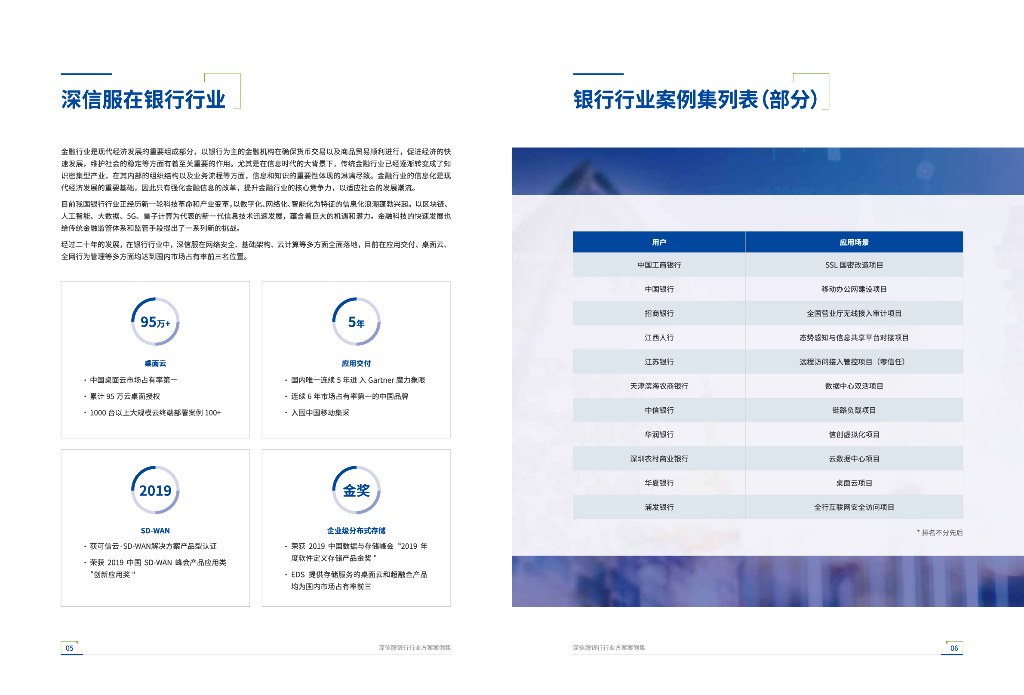Screen dimensions: 1024x695
Task: Click table cell '信创虚拟化项目'
Action: tap(854, 434)
